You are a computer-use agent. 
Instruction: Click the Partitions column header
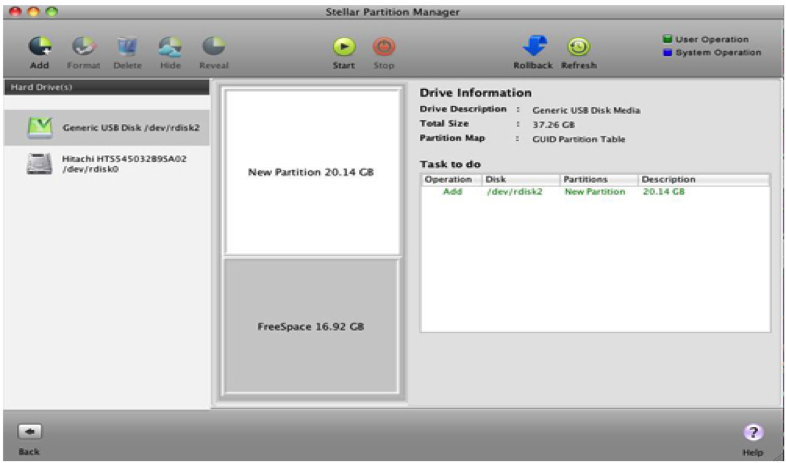coord(599,179)
